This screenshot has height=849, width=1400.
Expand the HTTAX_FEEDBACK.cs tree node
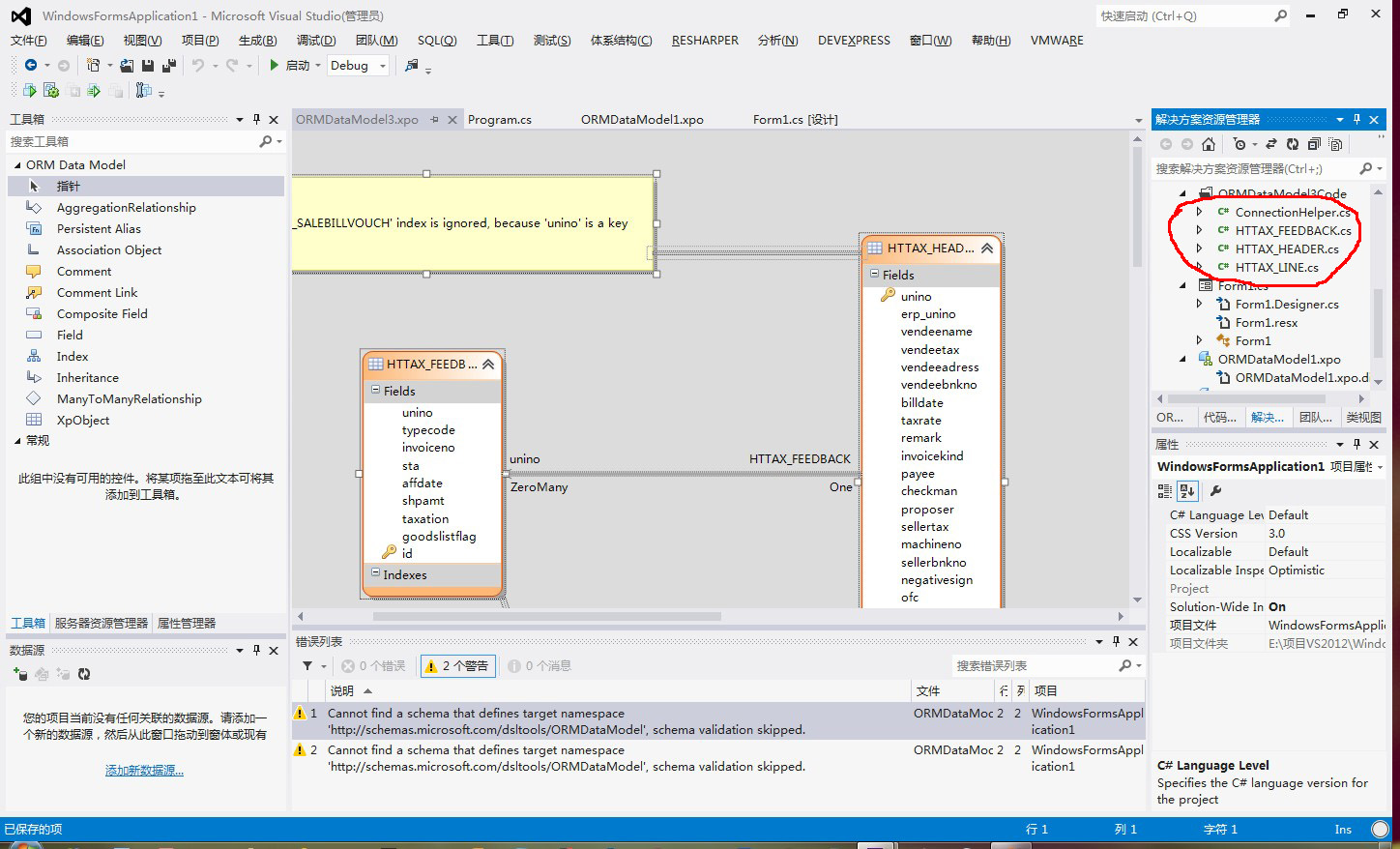pyautogui.click(x=1200, y=230)
